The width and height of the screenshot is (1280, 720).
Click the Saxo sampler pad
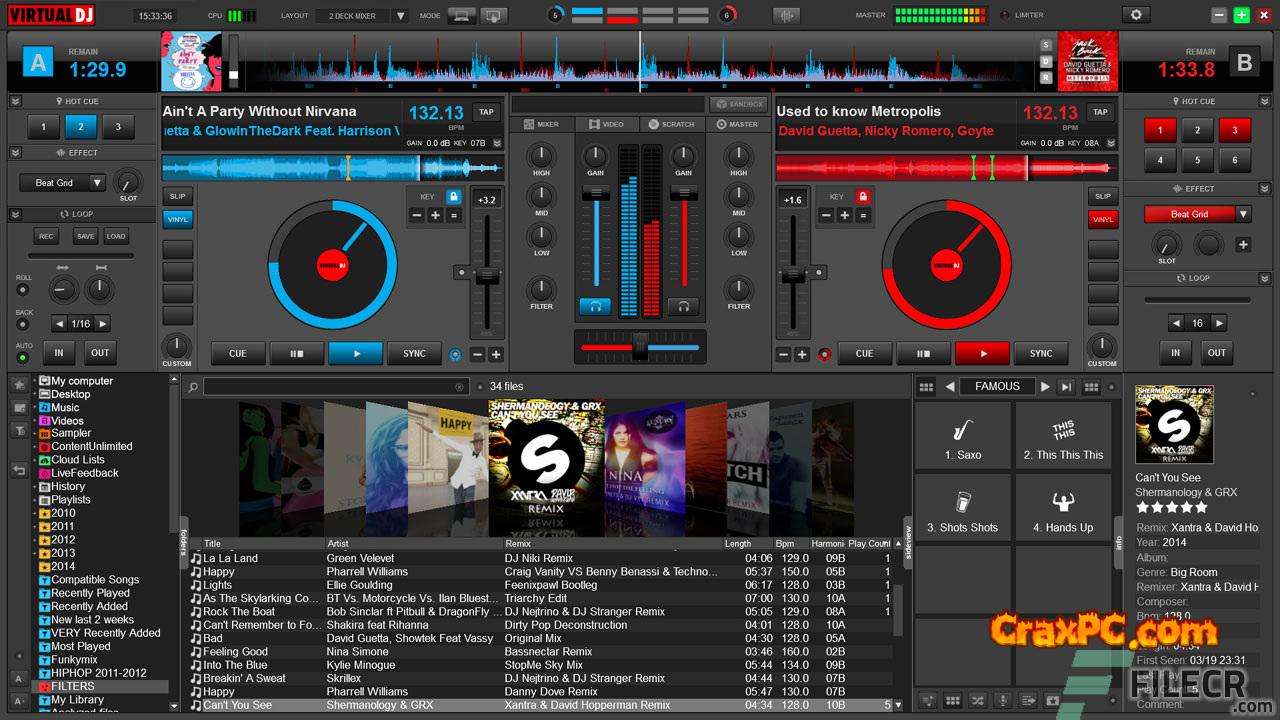point(962,436)
